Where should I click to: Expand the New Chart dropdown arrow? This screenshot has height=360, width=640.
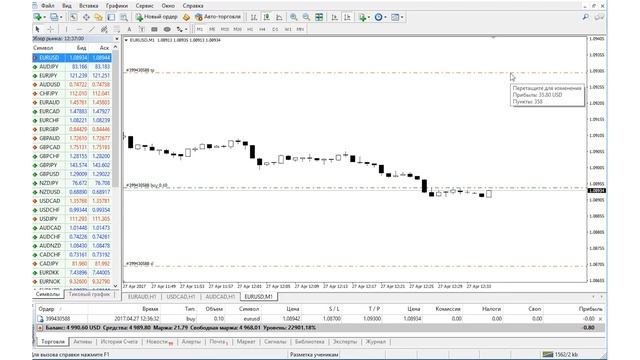(44, 17)
